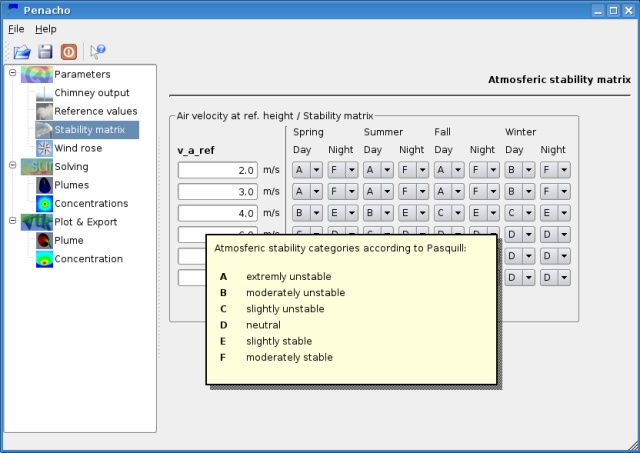
Task: Activate the What's This help cursor icon
Action: coord(98,52)
